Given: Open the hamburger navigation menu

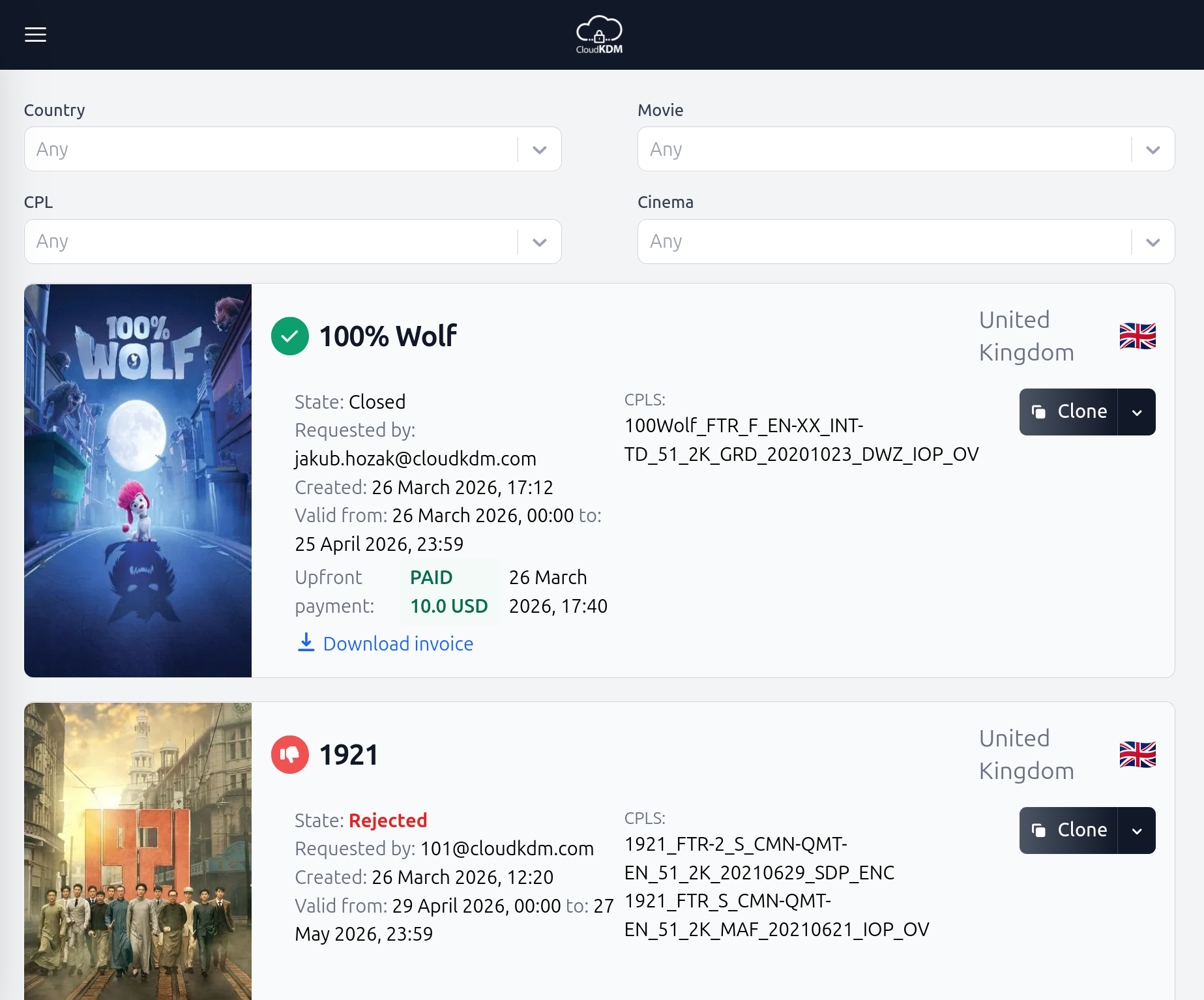Looking at the screenshot, I should (35, 35).
